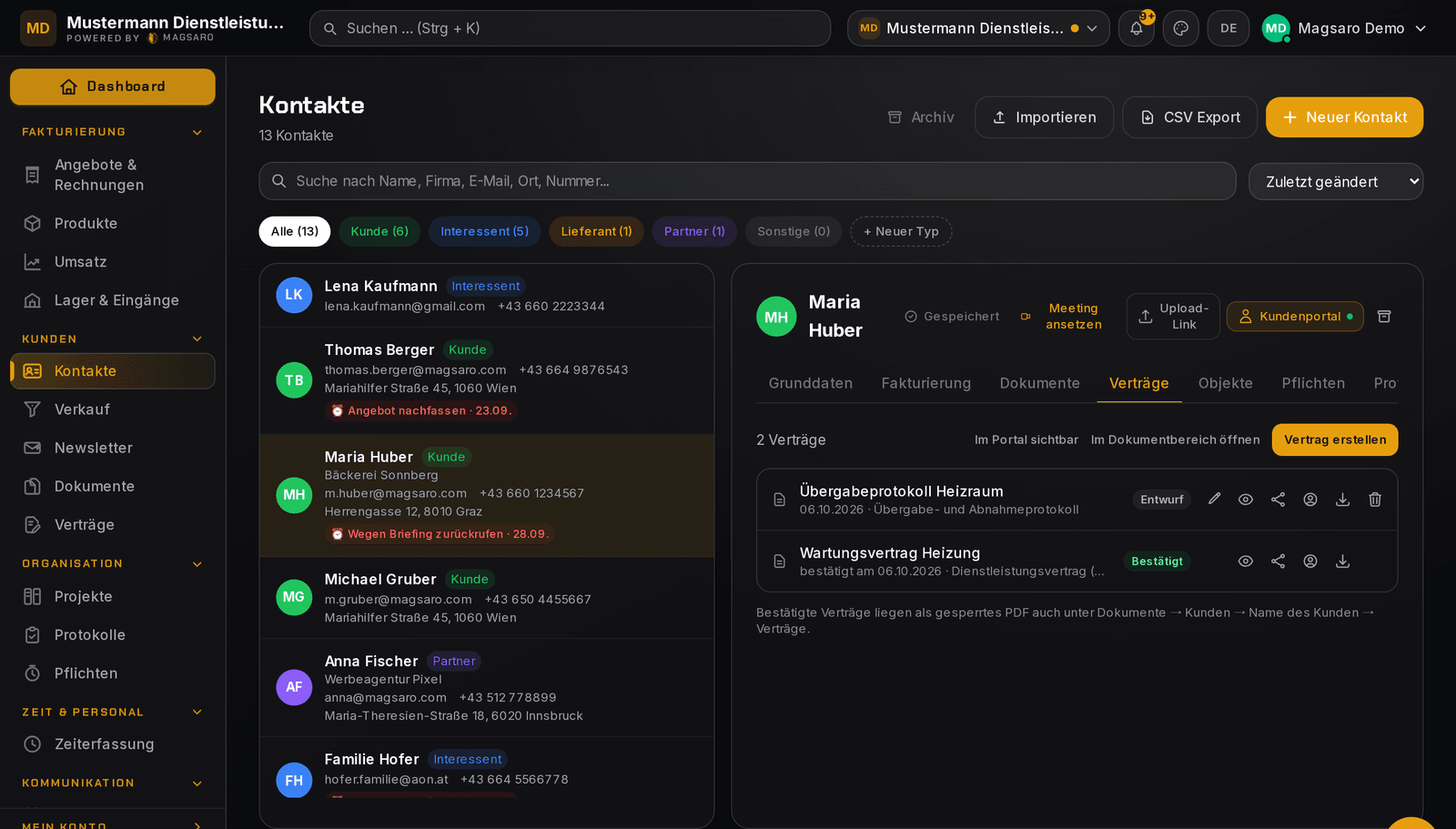Collapse the Zeit & Personal section

[113, 713]
